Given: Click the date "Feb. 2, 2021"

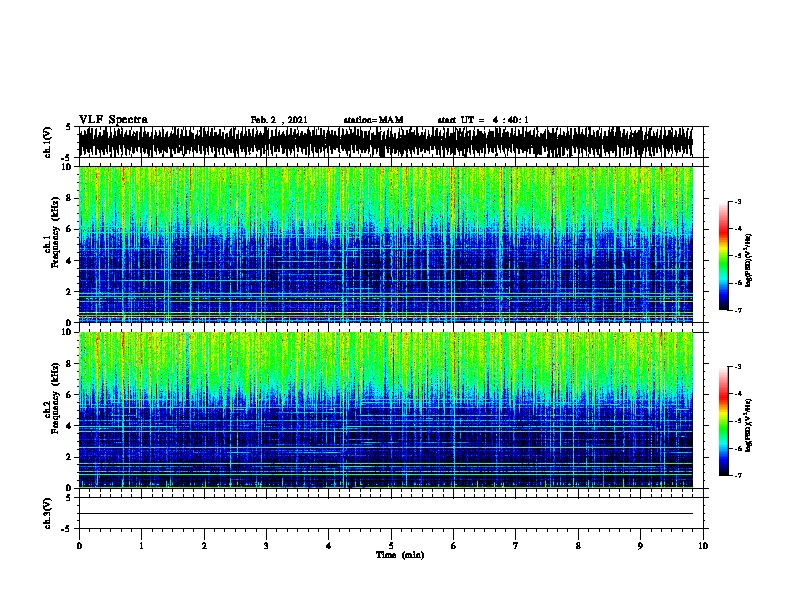Looking at the screenshot, I should click(279, 120).
